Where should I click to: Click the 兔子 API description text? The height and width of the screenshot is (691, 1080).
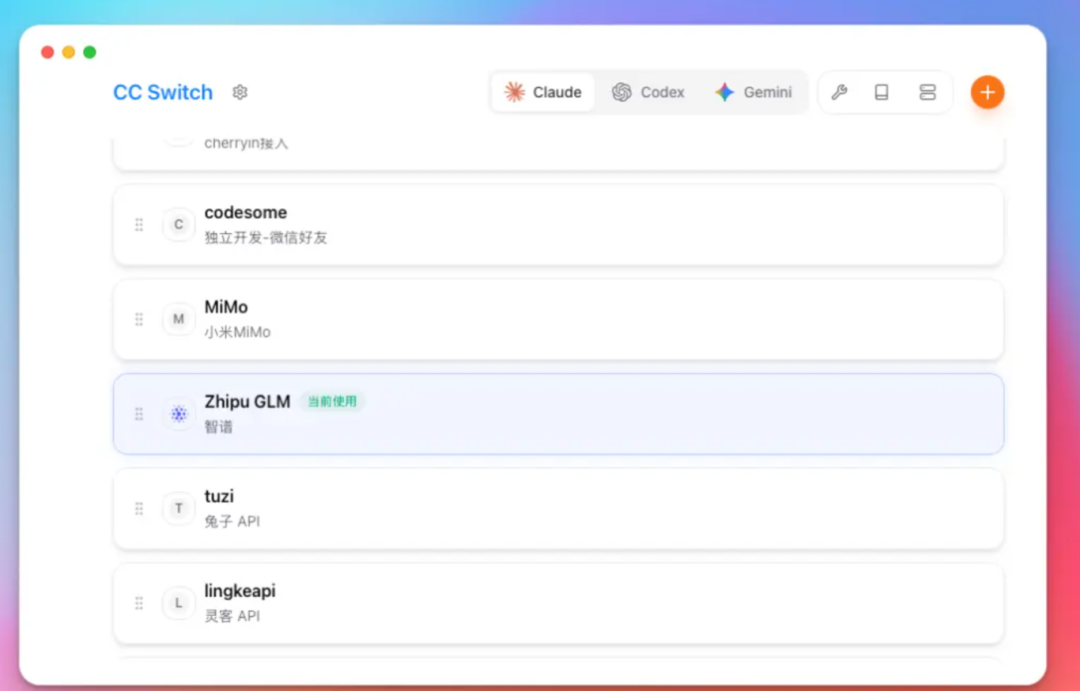point(232,522)
